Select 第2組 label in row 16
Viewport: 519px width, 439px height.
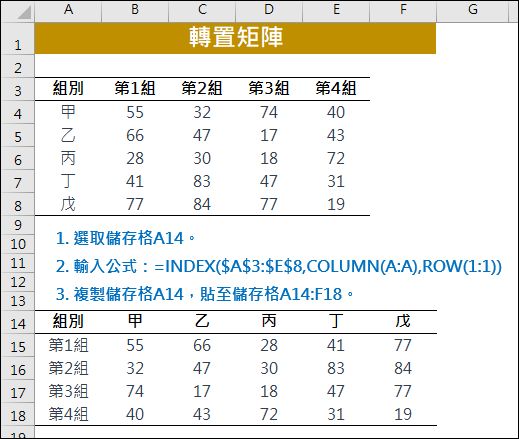(x=68, y=368)
